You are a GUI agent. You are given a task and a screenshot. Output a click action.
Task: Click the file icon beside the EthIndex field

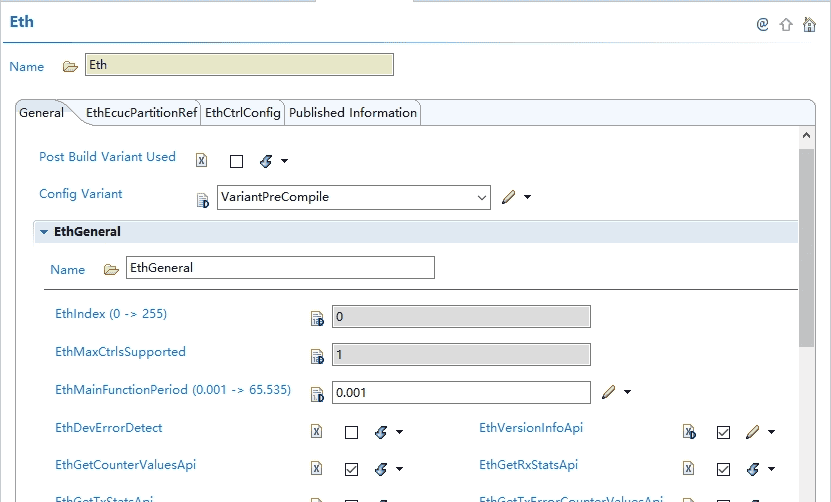pyautogui.click(x=317, y=319)
